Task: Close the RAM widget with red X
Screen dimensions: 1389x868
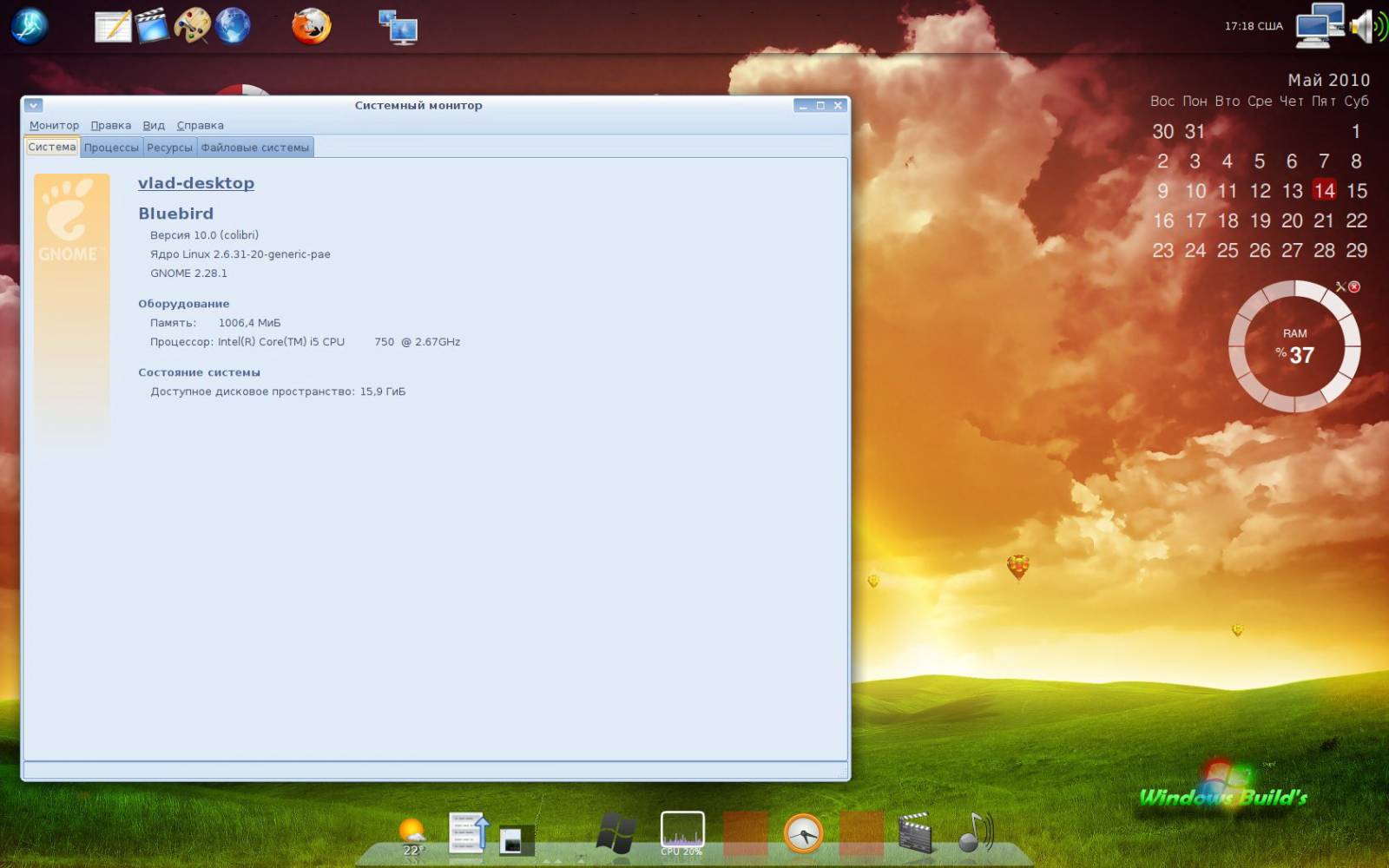Action: click(1354, 286)
